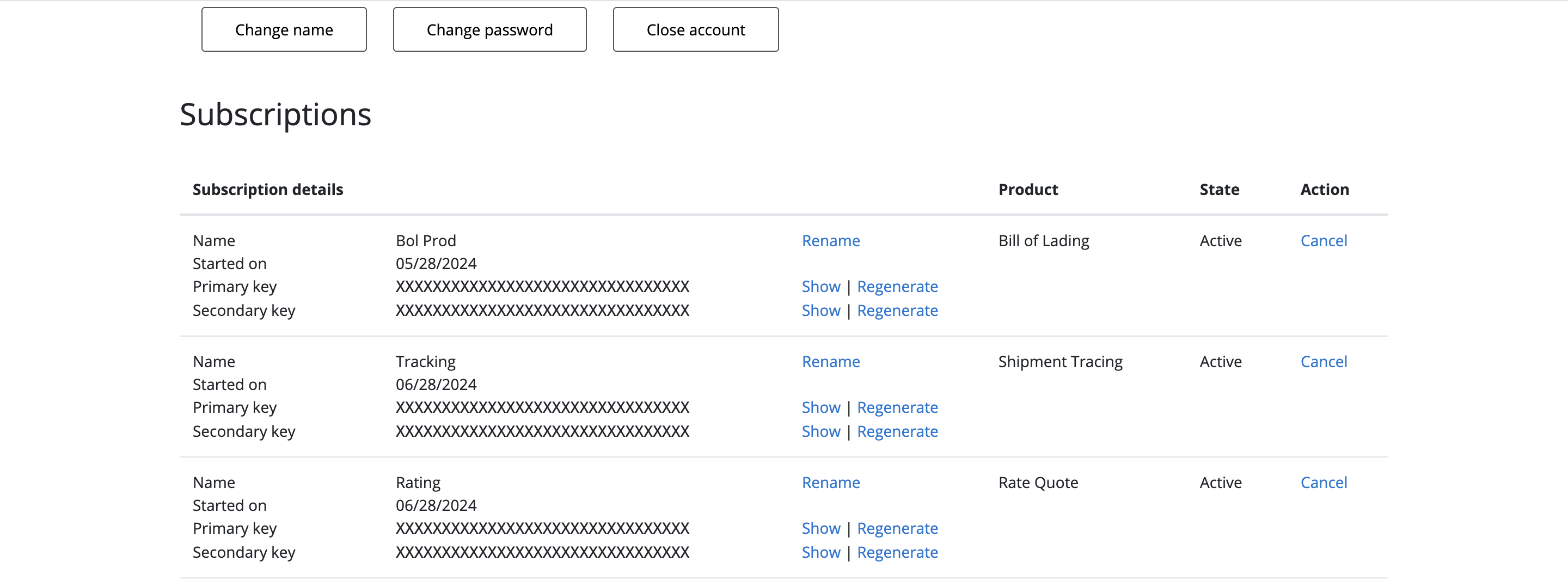
Task: Show the Bol Prod secondary key
Action: click(x=820, y=310)
